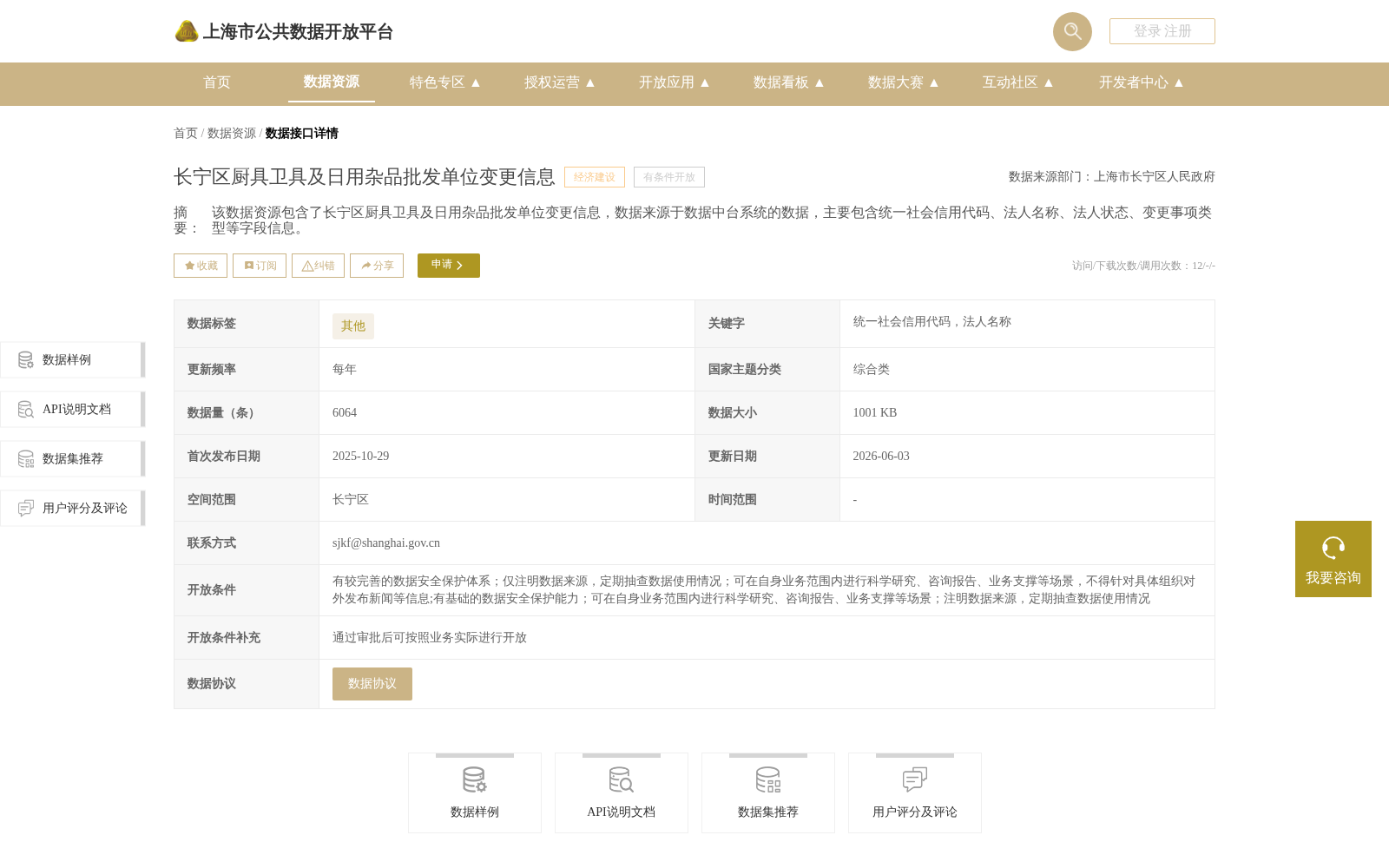
Task: Expand the 开发者中心 dropdown menu
Action: pyautogui.click(x=1142, y=82)
